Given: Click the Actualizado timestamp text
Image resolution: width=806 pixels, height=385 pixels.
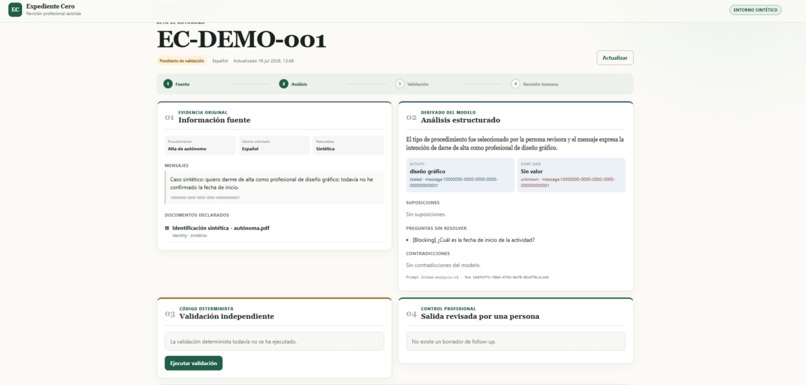Looking at the screenshot, I should pos(264,61).
